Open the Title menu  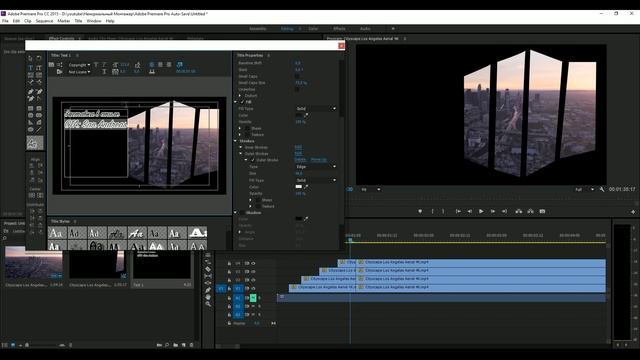coord(78,21)
